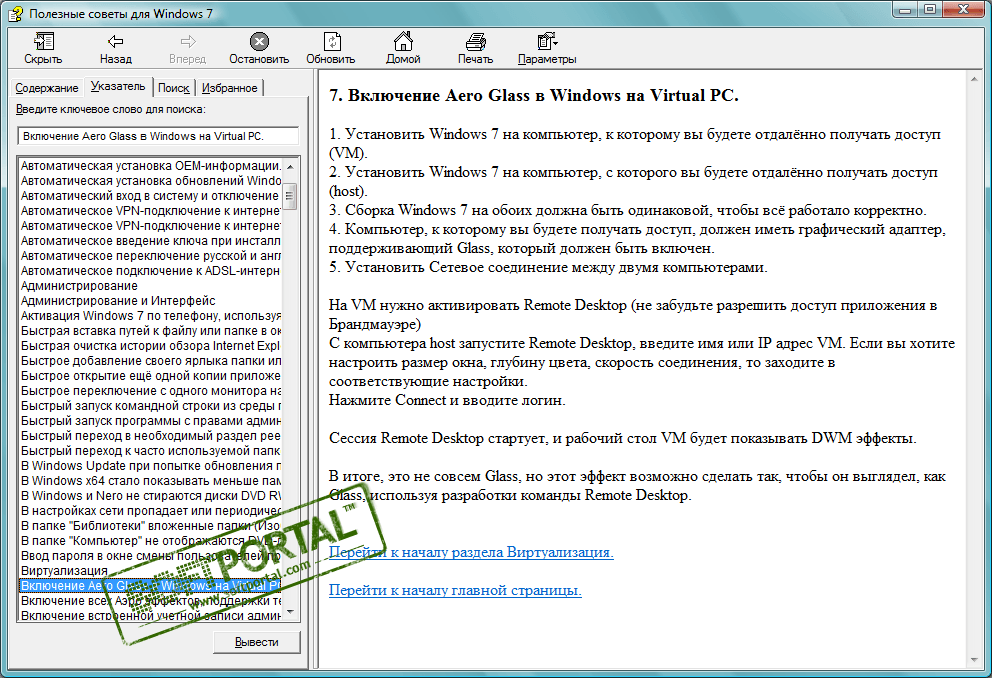Select 'Включение встроенной учетной записи' entry
Image resolution: width=992 pixels, height=678 pixels.
[x=151, y=616]
